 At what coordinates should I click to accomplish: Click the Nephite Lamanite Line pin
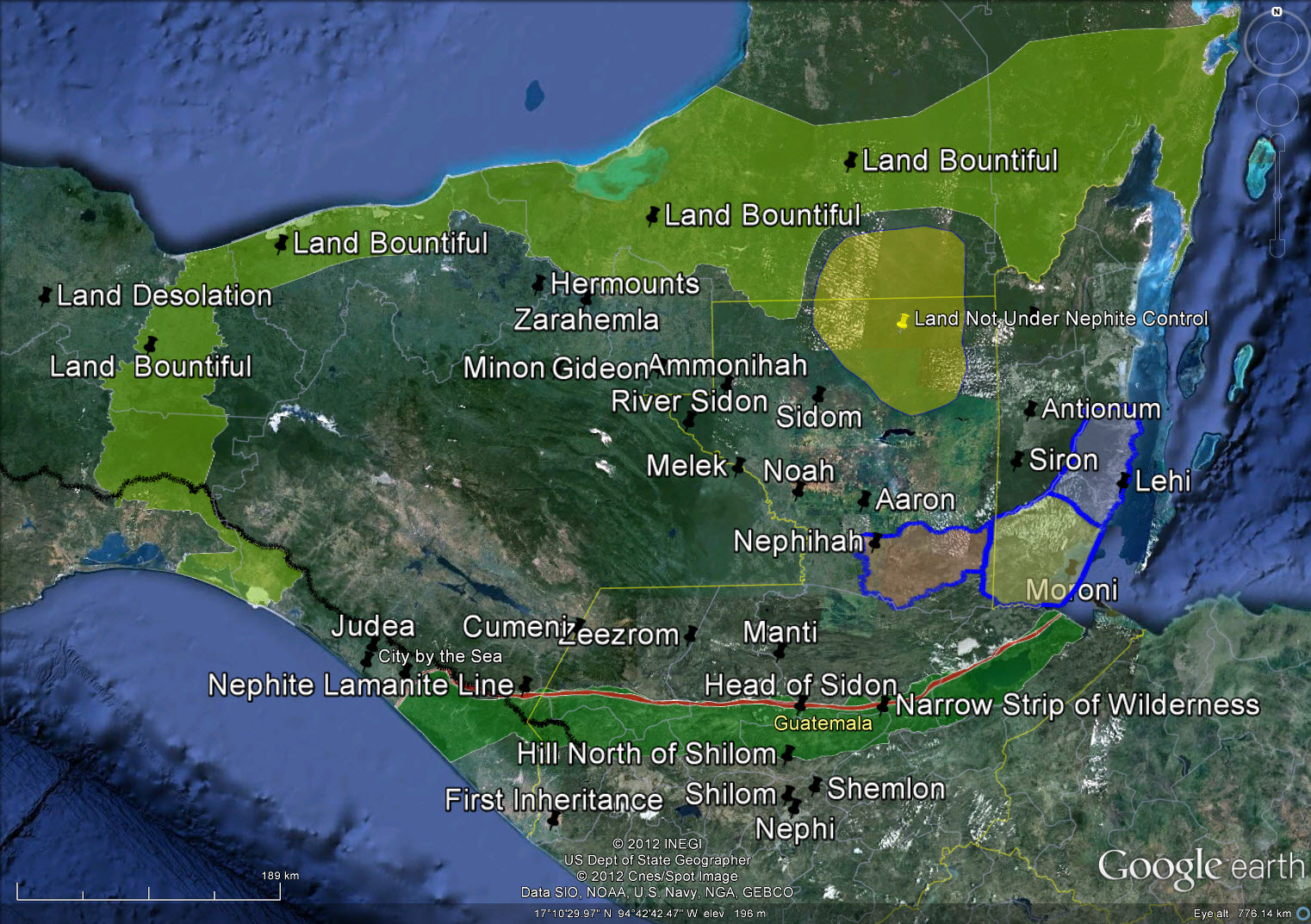[x=525, y=685]
